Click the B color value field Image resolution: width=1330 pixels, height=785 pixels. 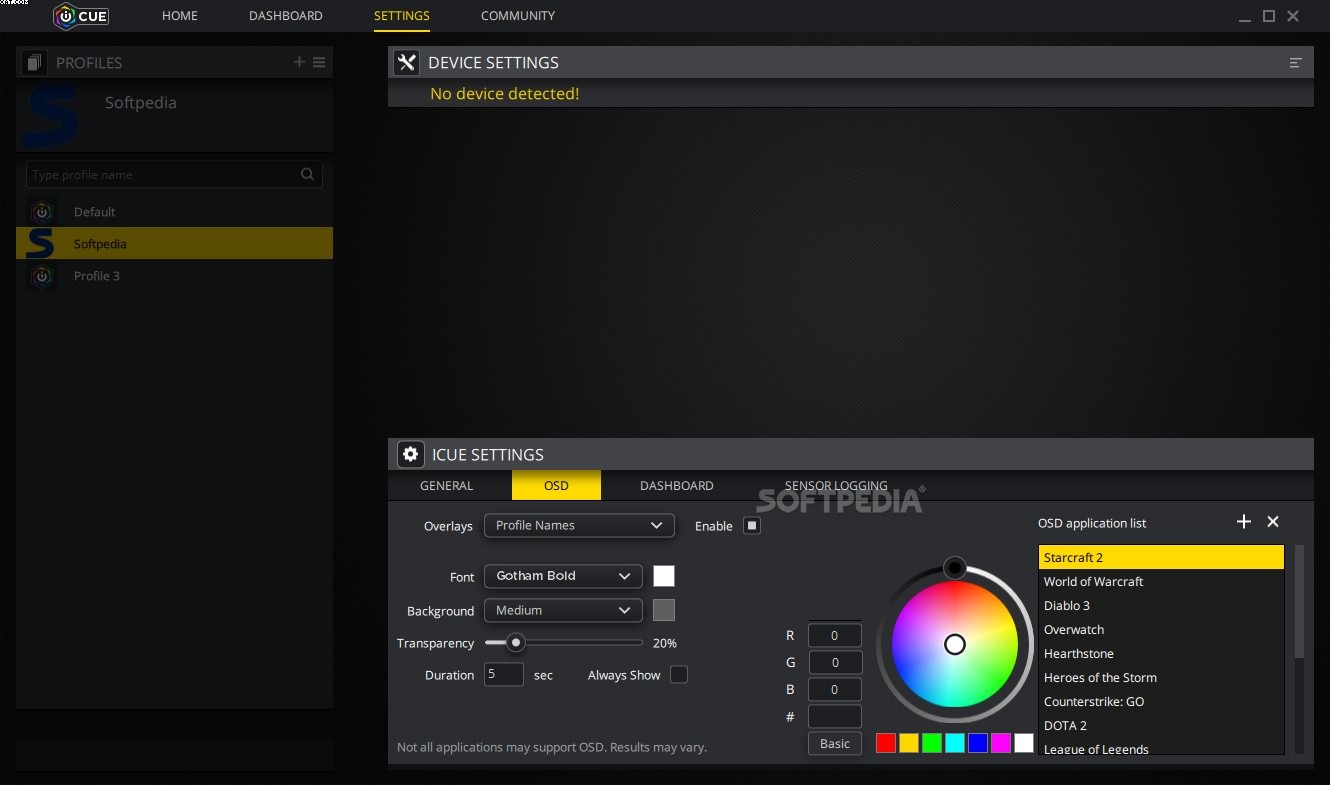(x=835, y=689)
